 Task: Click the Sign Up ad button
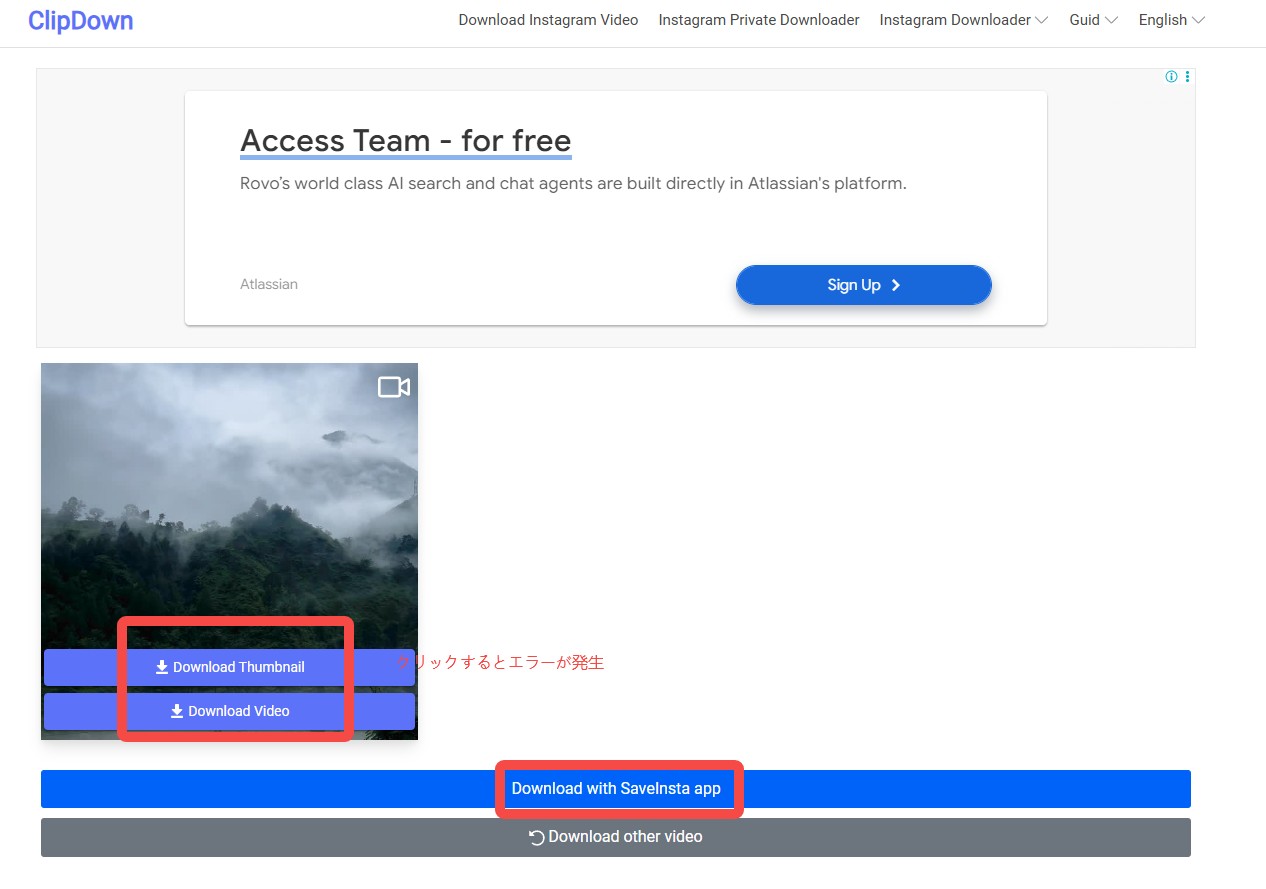coord(864,285)
